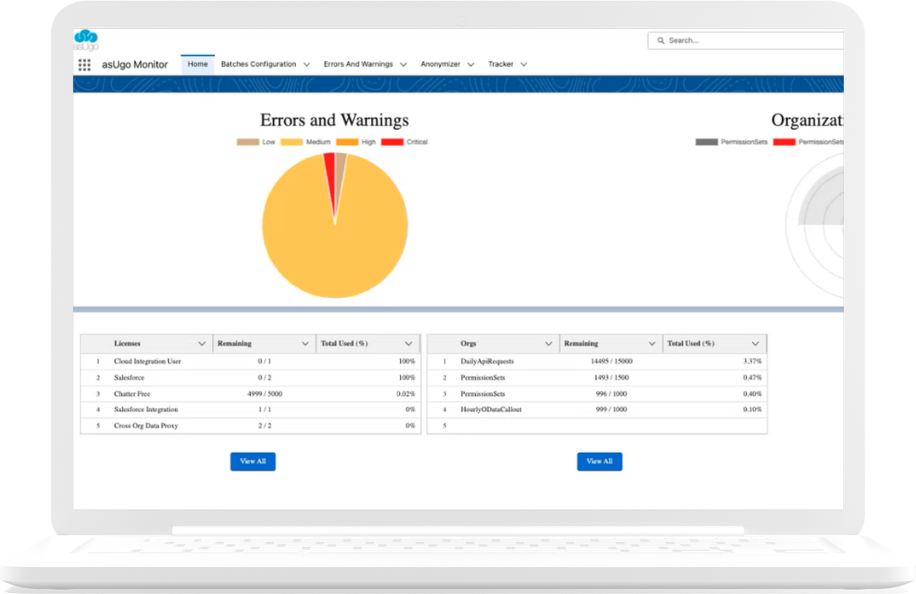Open the Batches Configuration tab
This screenshot has width=916, height=594.
[258, 64]
